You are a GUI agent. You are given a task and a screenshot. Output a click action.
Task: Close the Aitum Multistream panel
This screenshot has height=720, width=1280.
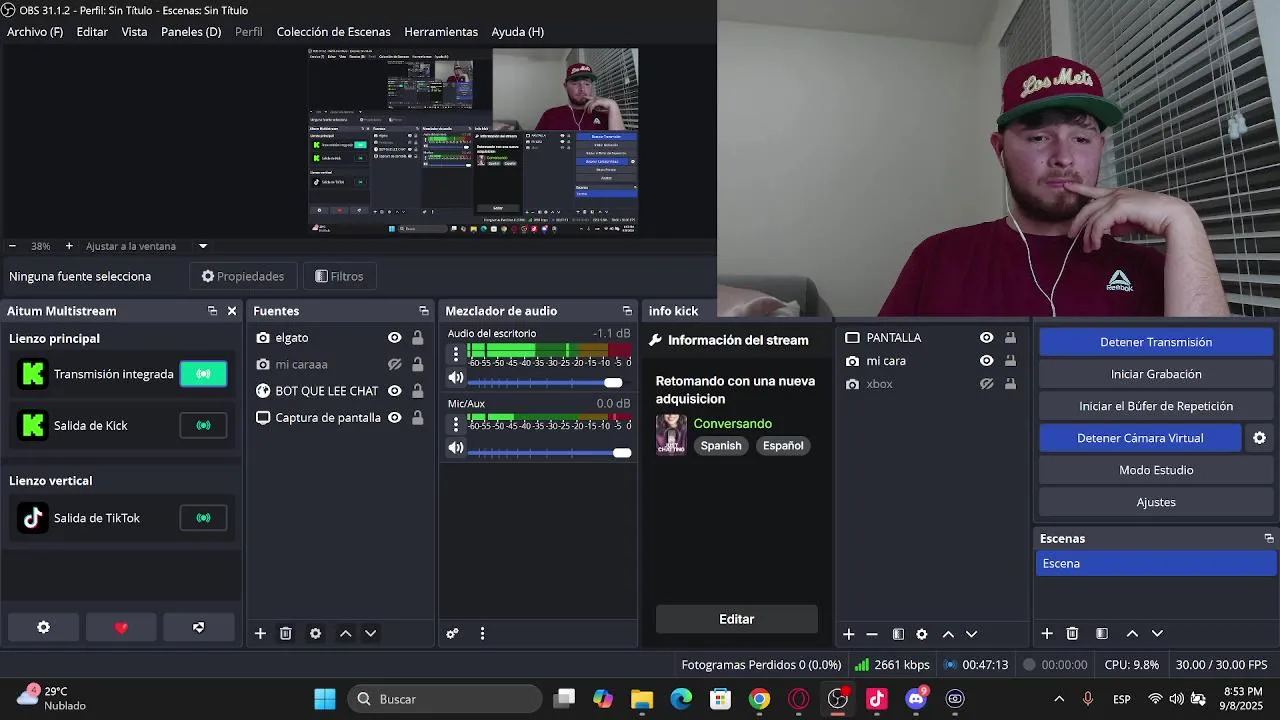232,311
